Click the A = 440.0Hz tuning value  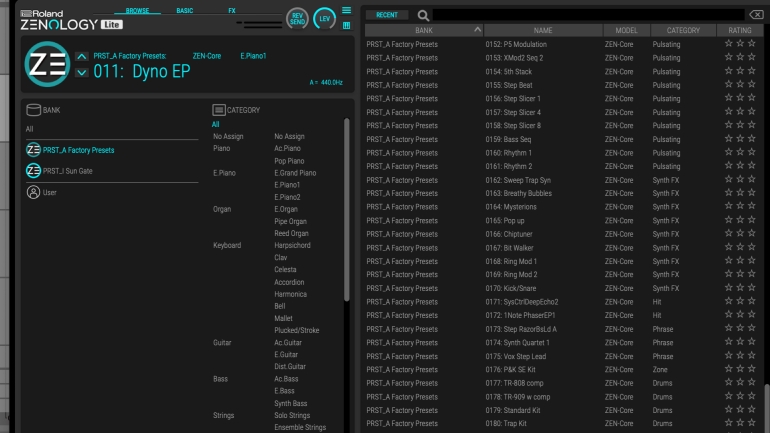(x=326, y=82)
